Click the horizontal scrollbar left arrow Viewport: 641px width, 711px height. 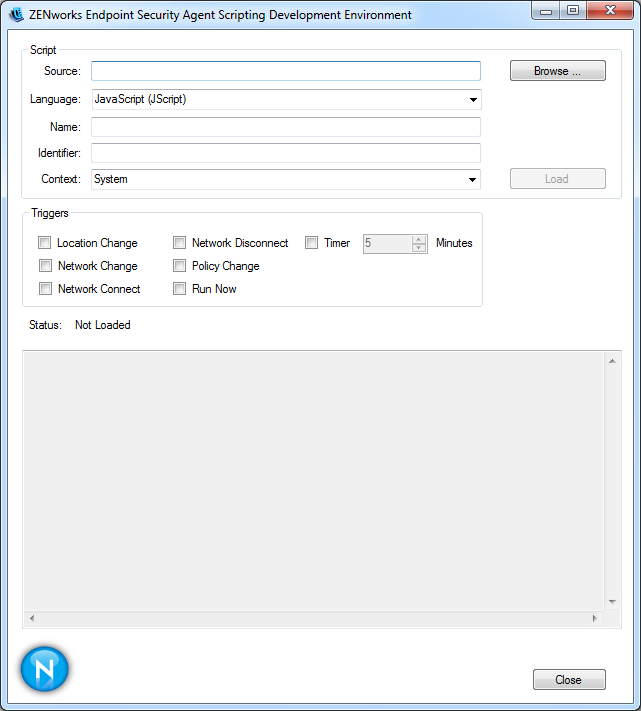pyautogui.click(x=32, y=618)
